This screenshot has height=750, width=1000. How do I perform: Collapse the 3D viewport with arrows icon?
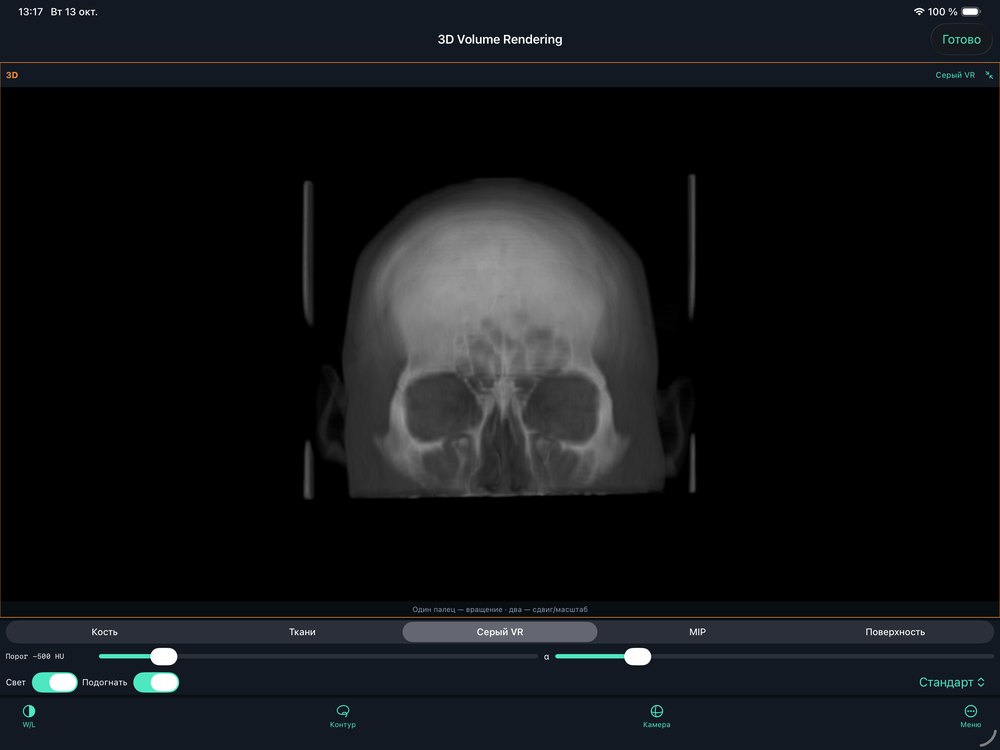pyautogui.click(x=989, y=75)
